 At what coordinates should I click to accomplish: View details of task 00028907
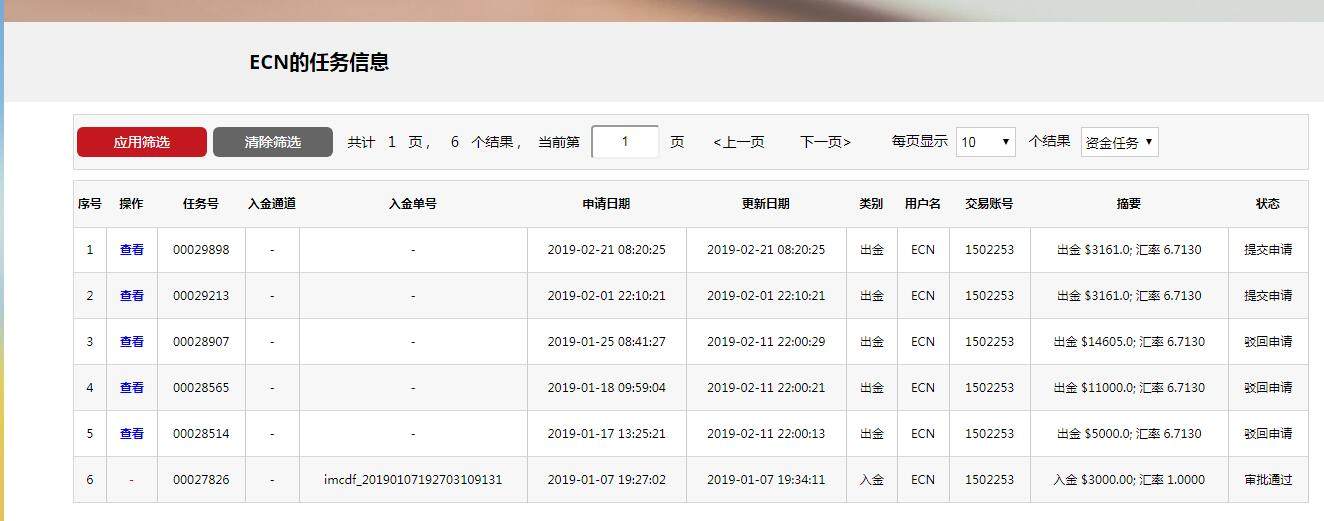pos(132,342)
